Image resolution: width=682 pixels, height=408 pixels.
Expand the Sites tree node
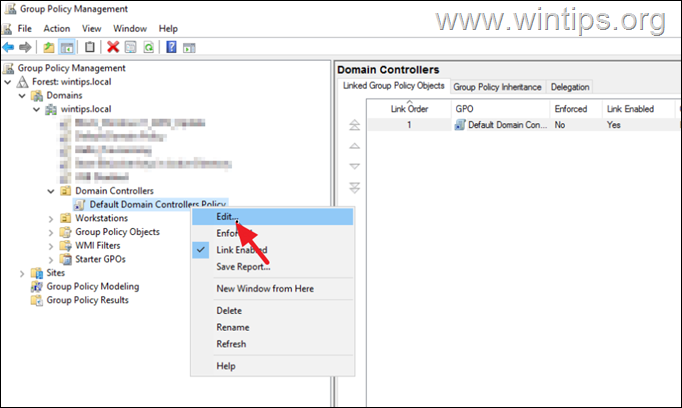coord(23,272)
